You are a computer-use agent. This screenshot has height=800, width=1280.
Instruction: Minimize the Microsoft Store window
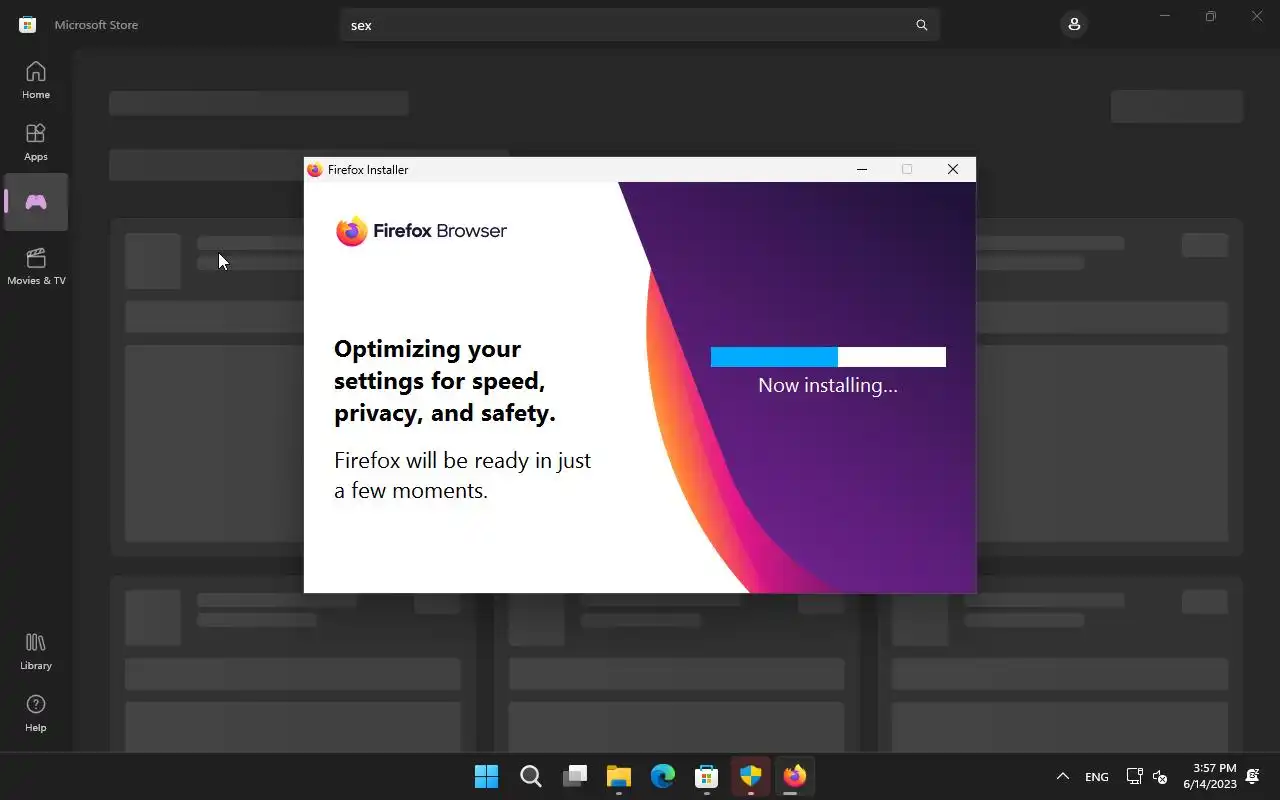tap(1165, 16)
